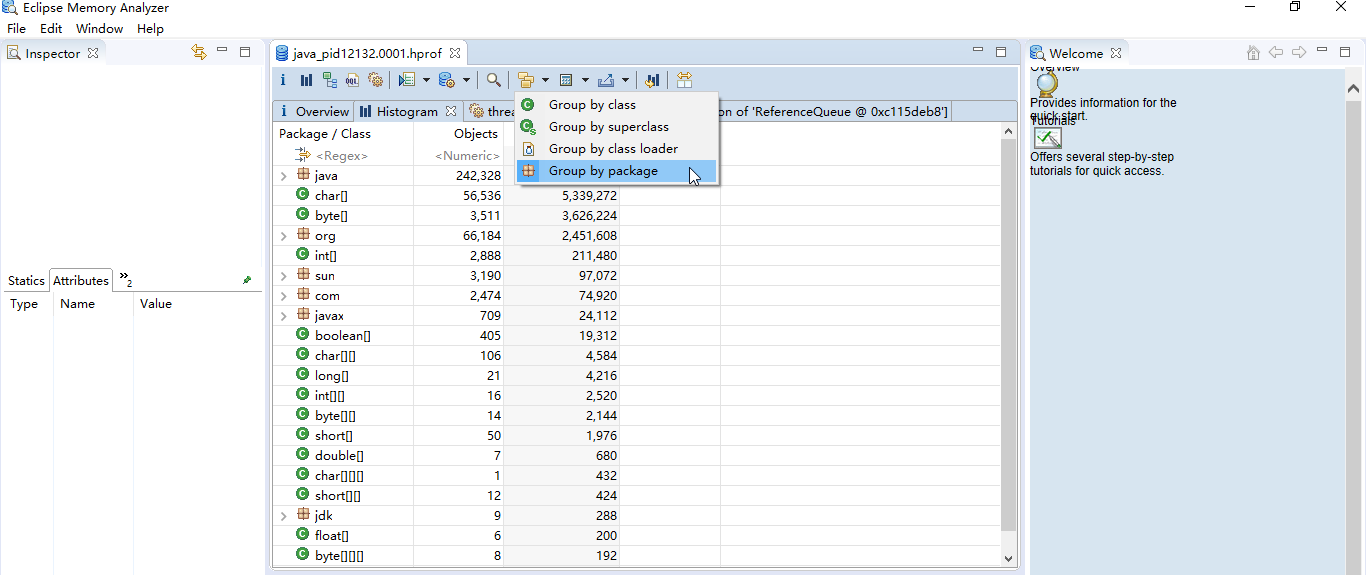The height and width of the screenshot is (575, 1366).
Task: Create a histogram from the toolbar
Action: tap(306, 80)
